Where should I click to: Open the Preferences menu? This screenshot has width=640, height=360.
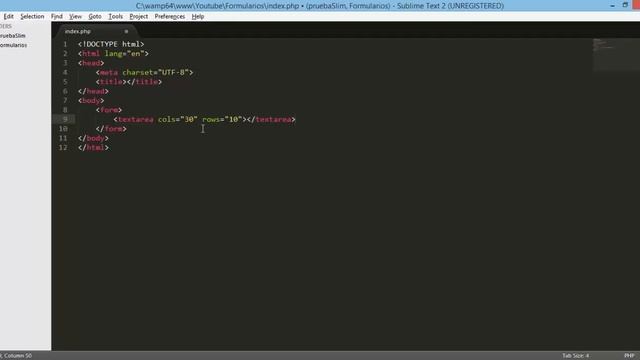[170, 16]
